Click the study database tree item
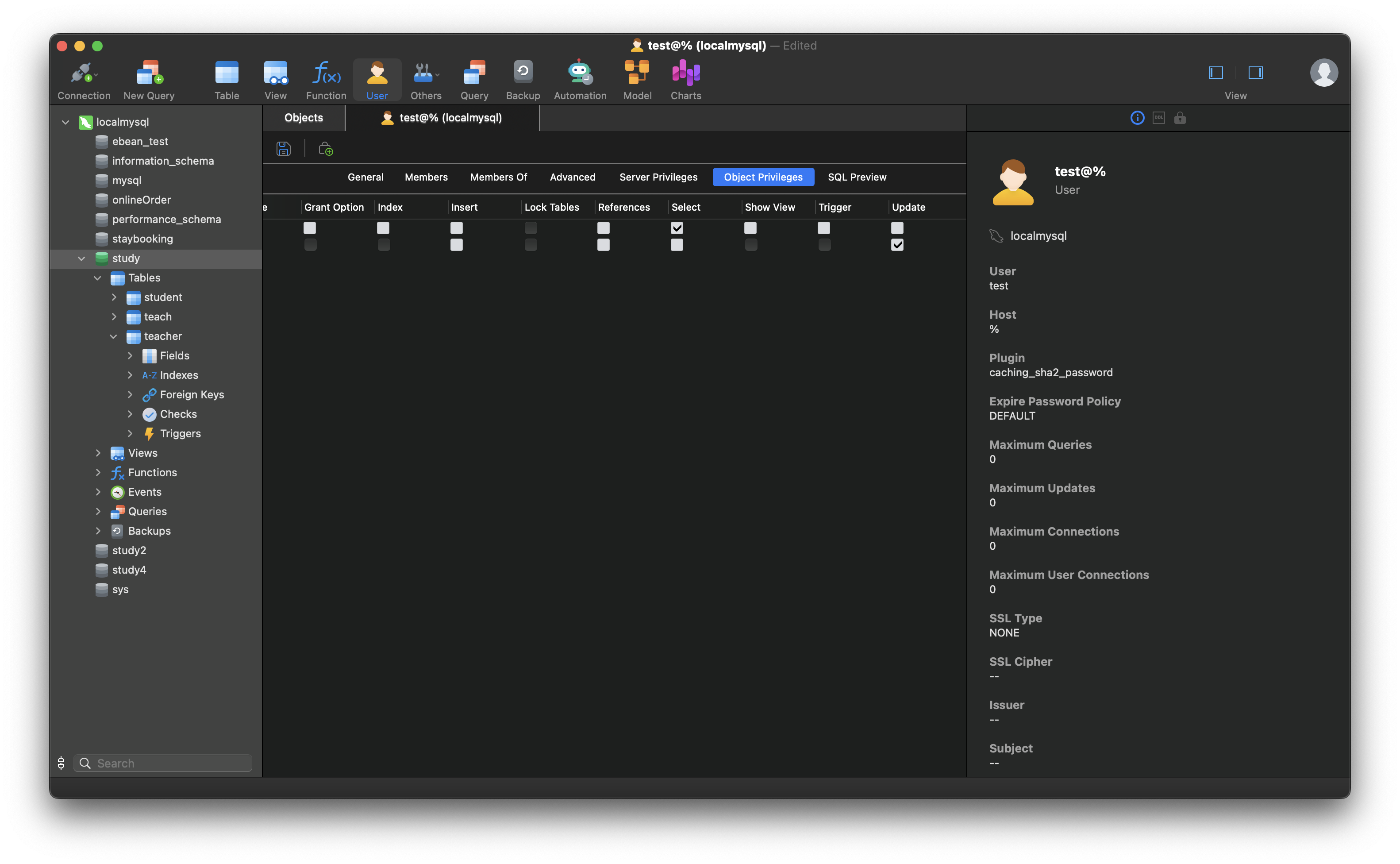 click(x=124, y=258)
